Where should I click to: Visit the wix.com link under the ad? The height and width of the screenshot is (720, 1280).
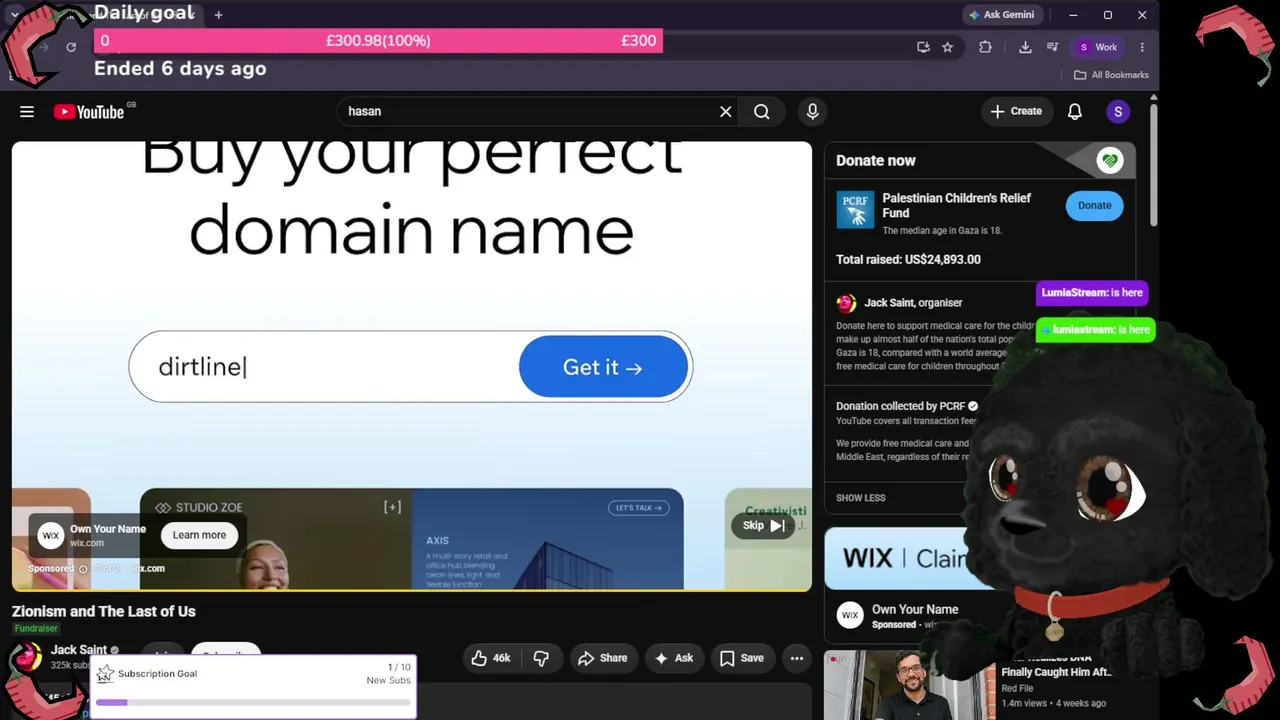pos(147,569)
